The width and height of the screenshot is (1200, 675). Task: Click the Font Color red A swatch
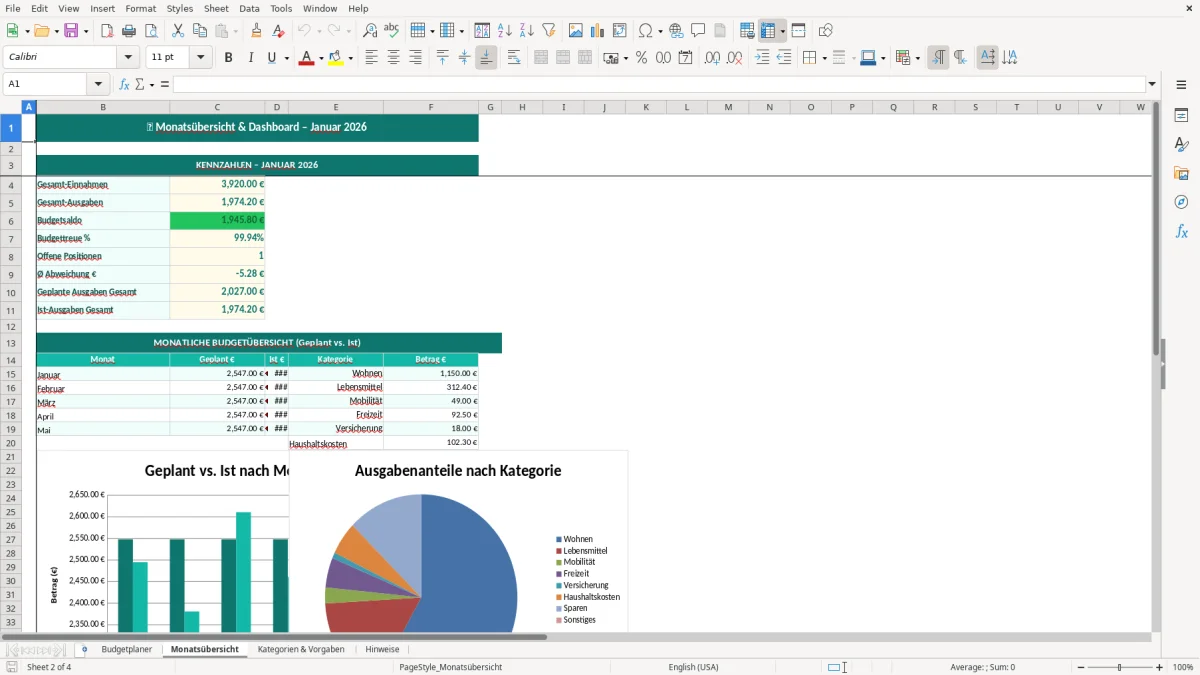(305, 58)
